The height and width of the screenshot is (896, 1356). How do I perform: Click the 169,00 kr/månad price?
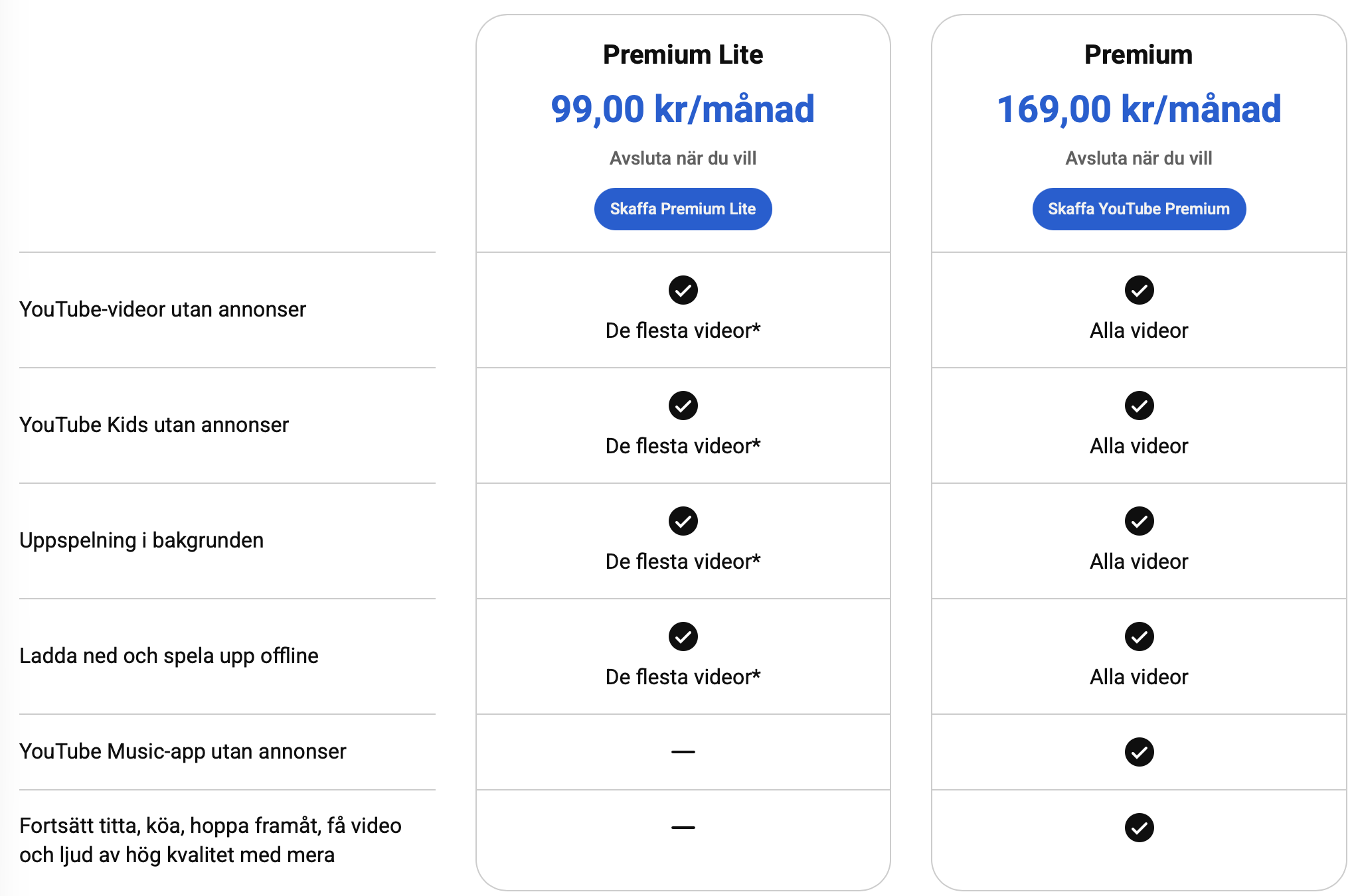click(1139, 109)
